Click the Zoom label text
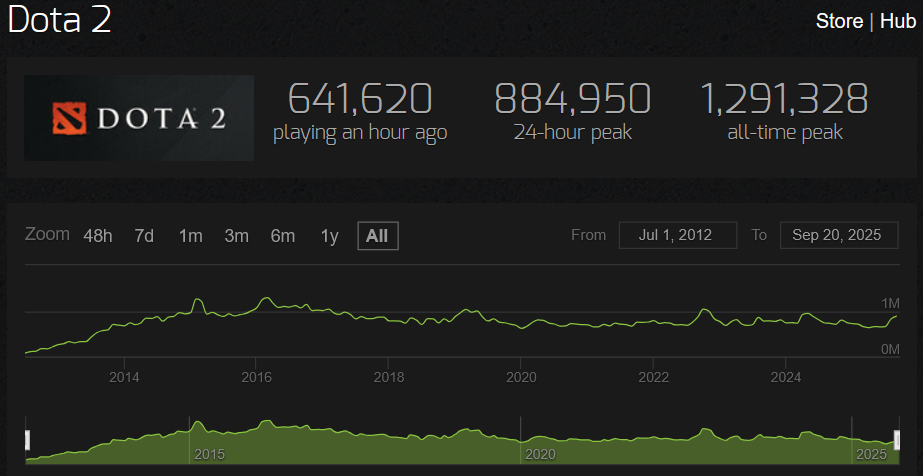 47,234
